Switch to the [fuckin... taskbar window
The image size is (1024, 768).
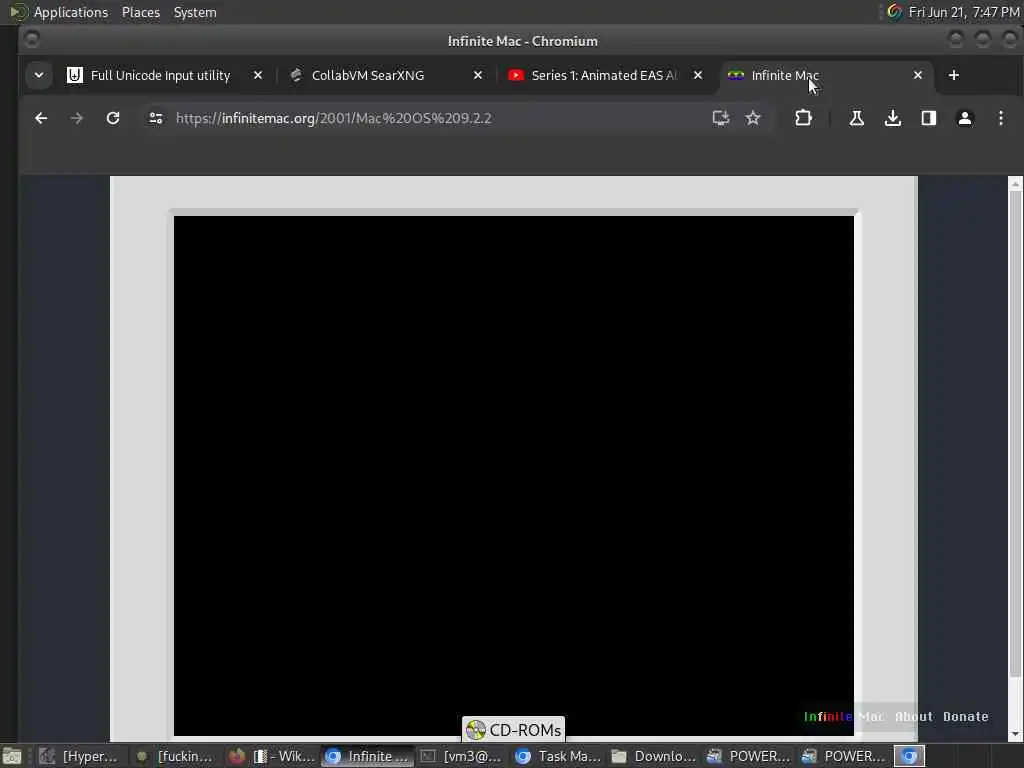(173, 756)
